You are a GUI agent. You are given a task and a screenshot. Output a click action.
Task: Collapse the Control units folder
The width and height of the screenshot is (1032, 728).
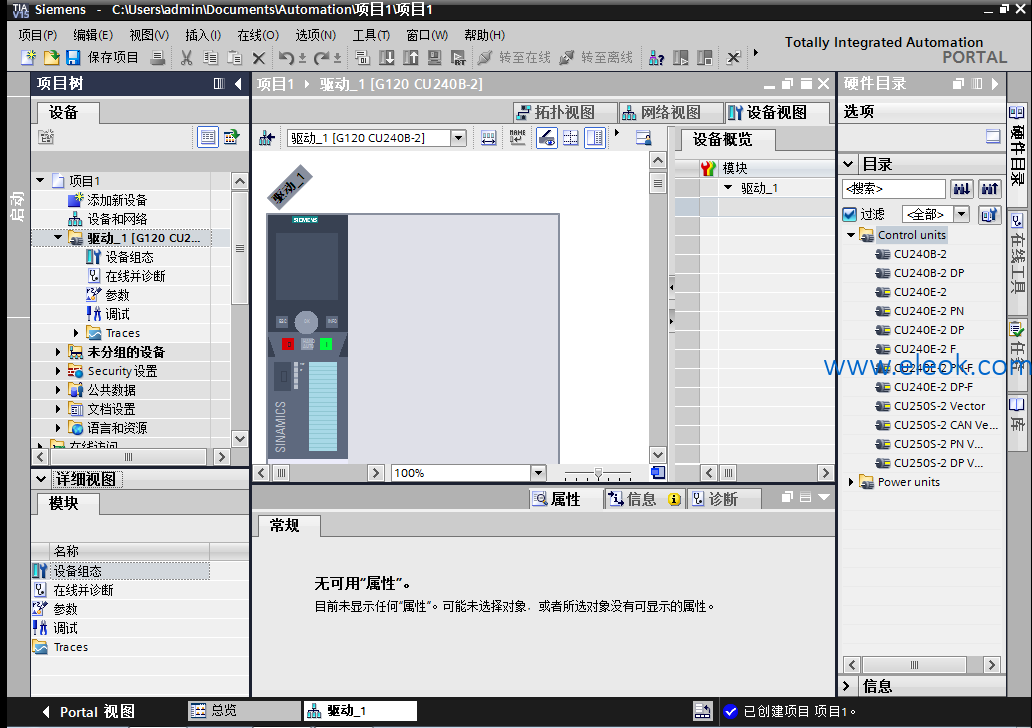click(850, 235)
